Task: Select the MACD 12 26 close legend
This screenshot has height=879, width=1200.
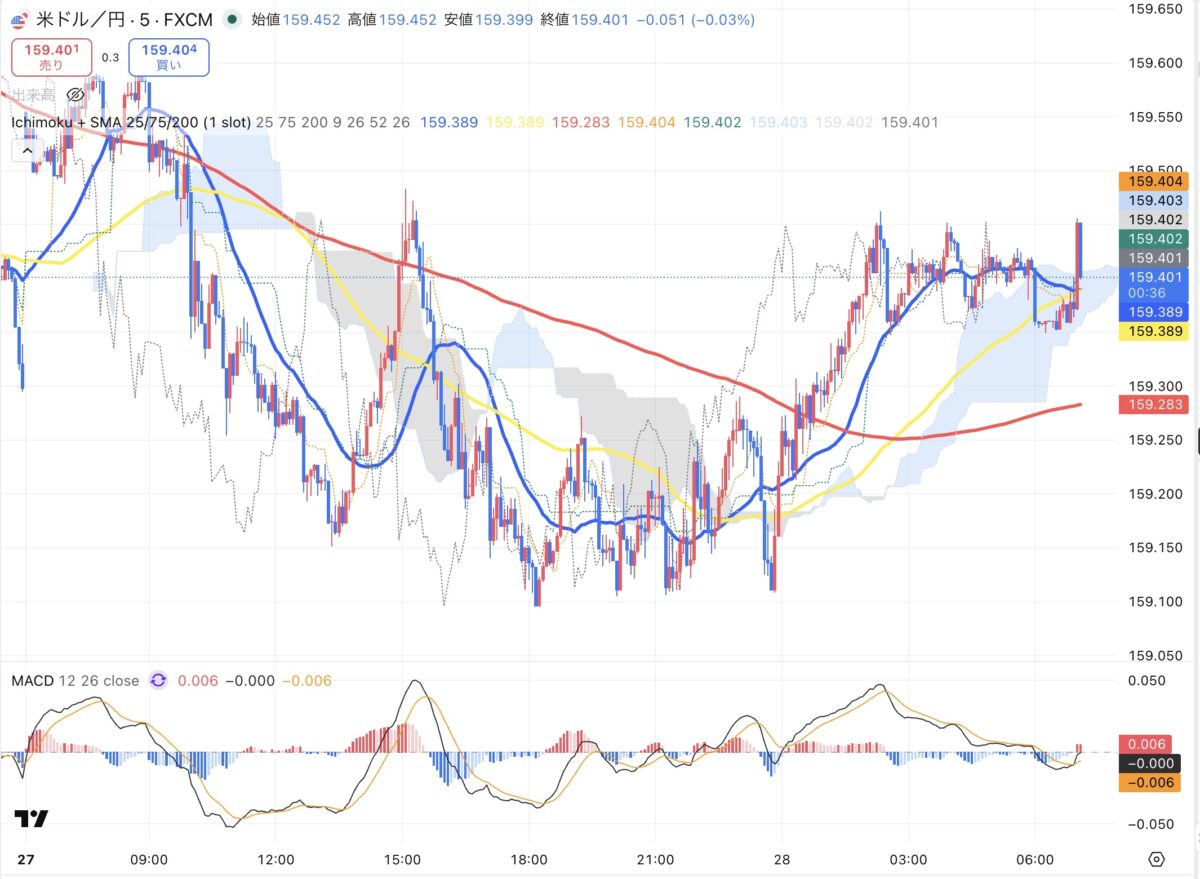Action: (75, 681)
